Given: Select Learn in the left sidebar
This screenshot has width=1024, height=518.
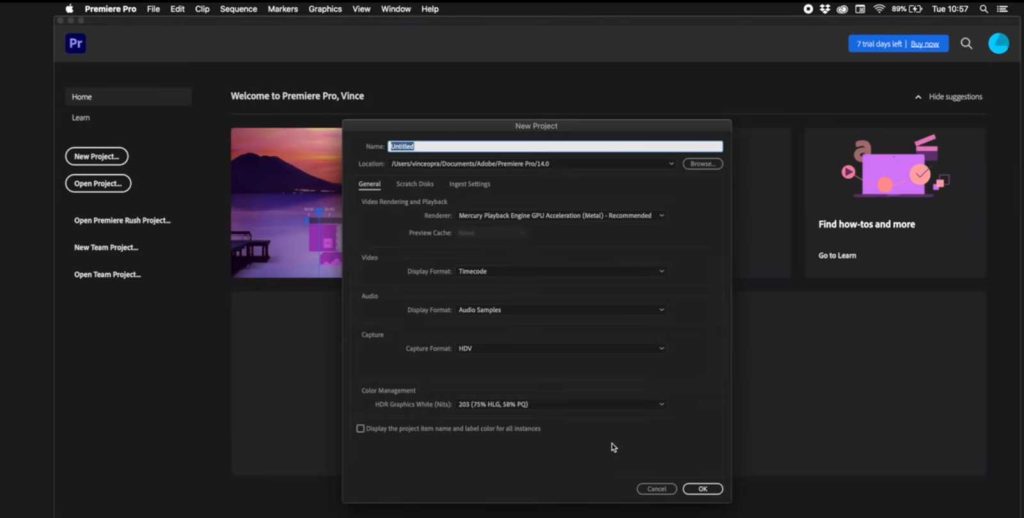Looking at the screenshot, I should pyautogui.click(x=81, y=118).
